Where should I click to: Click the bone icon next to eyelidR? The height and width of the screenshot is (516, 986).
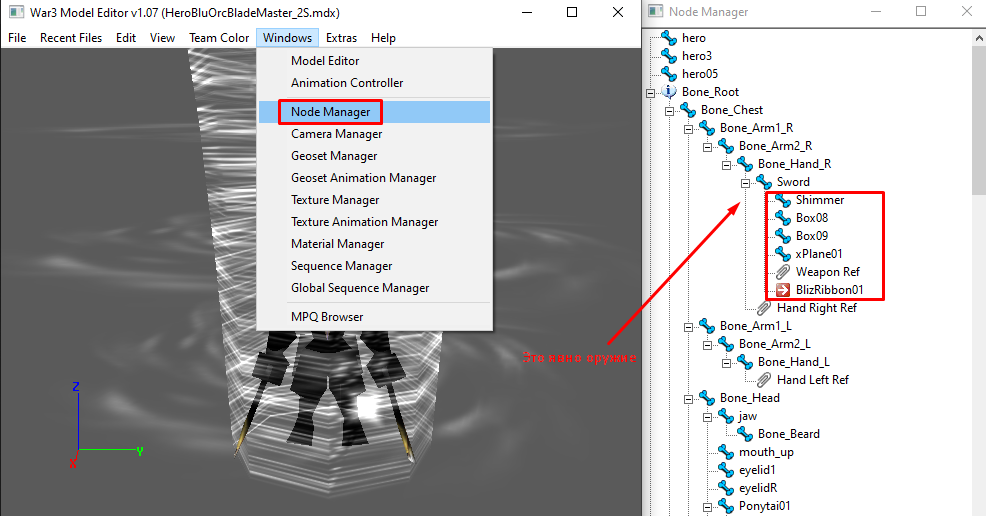[x=726, y=488]
